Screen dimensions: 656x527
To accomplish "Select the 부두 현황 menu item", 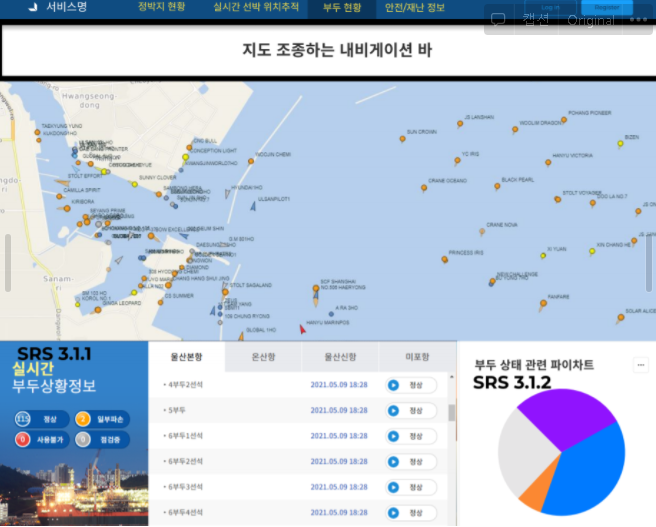I will point(342,8).
